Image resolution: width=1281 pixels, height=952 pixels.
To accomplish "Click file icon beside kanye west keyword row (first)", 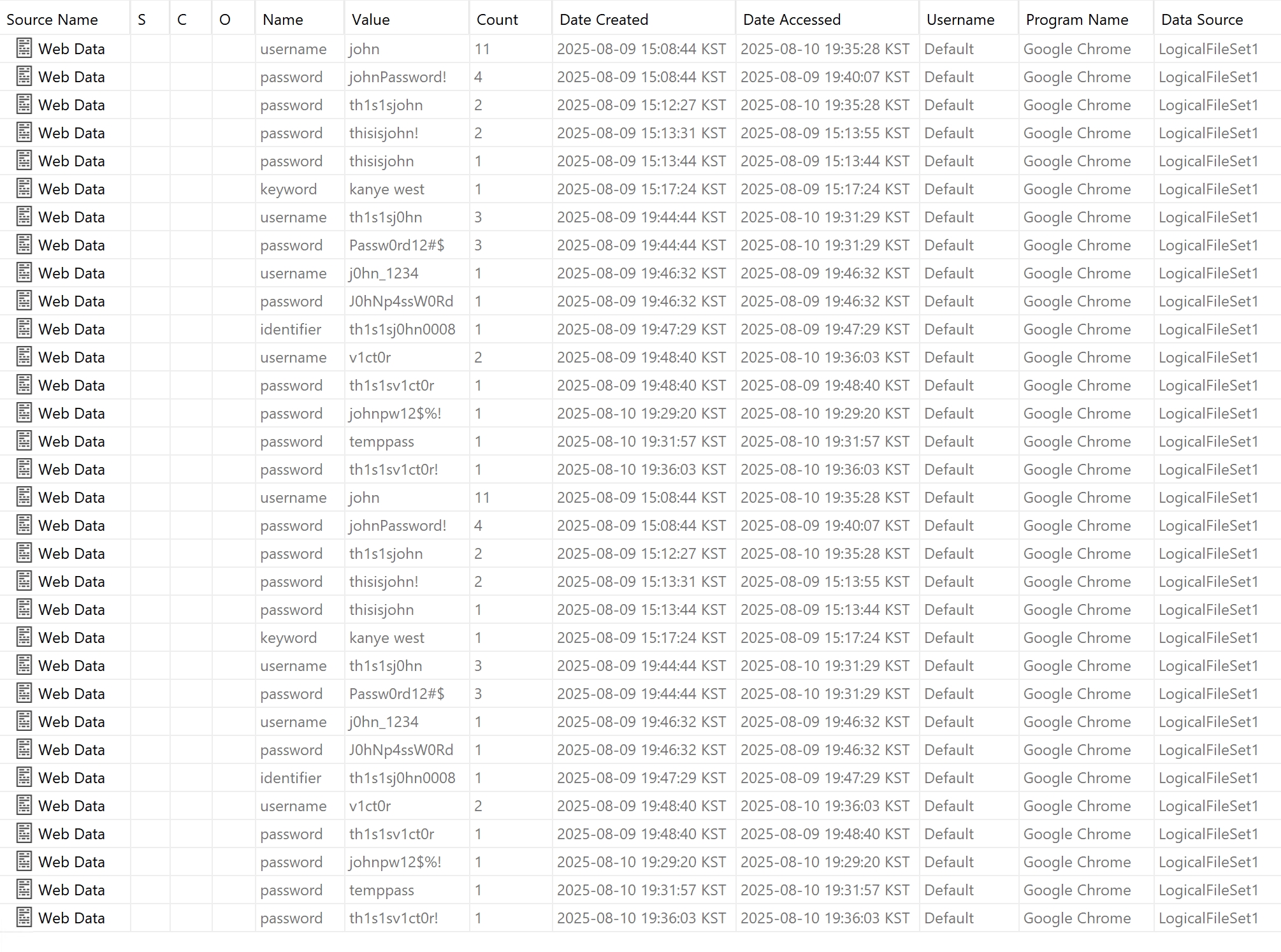I will [x=24, y=189].
